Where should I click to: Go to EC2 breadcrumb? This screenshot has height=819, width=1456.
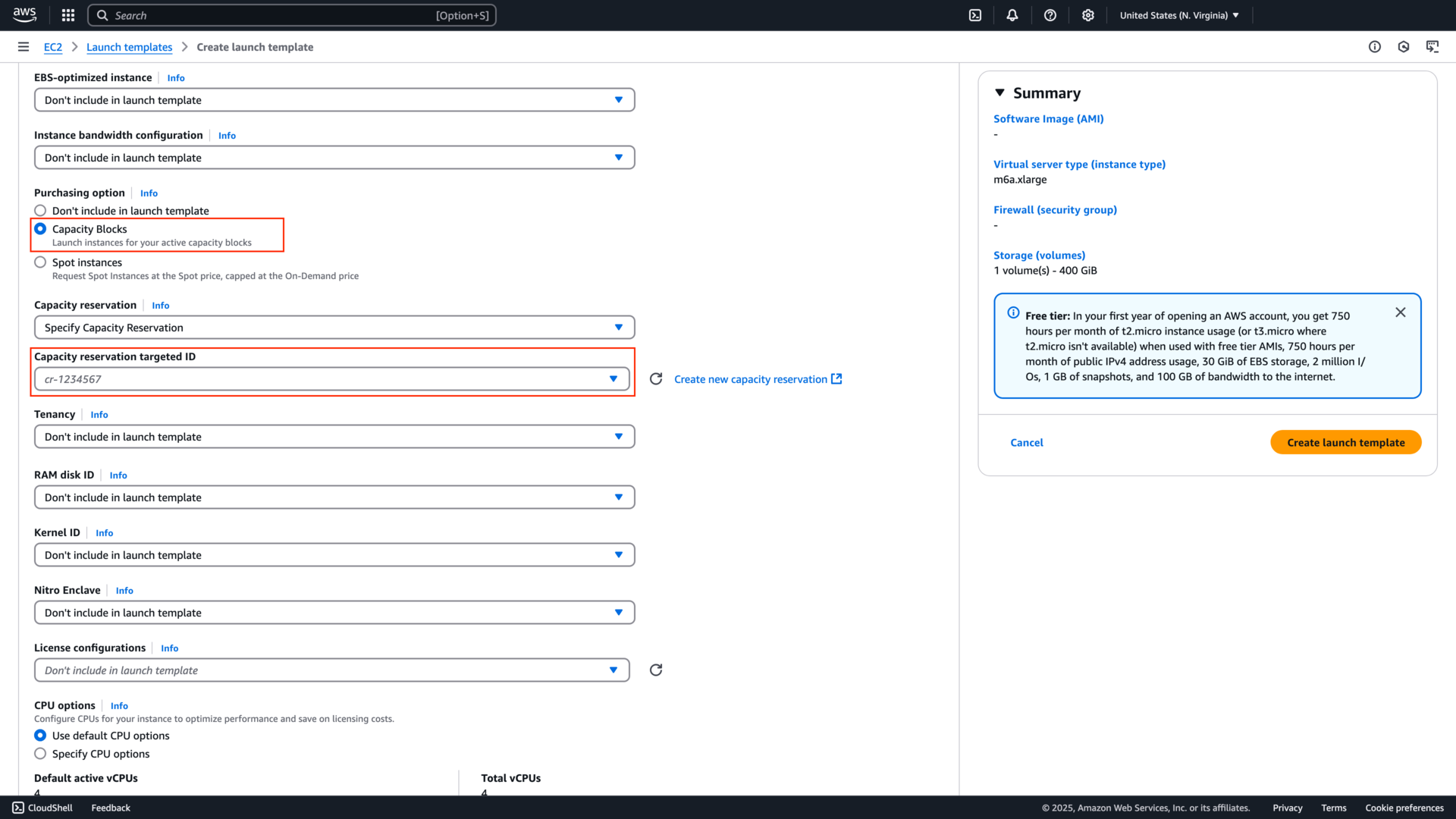click(x=53, y=47)
